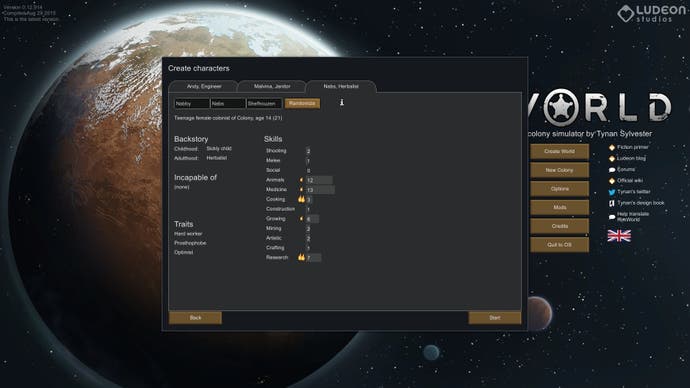Open the Fiction primer link icon
Viewport: 690px width, 388px height.
[x=612, y=147]
